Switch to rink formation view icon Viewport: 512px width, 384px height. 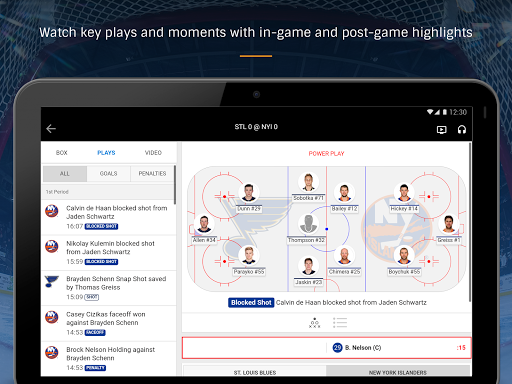[314, 323]
